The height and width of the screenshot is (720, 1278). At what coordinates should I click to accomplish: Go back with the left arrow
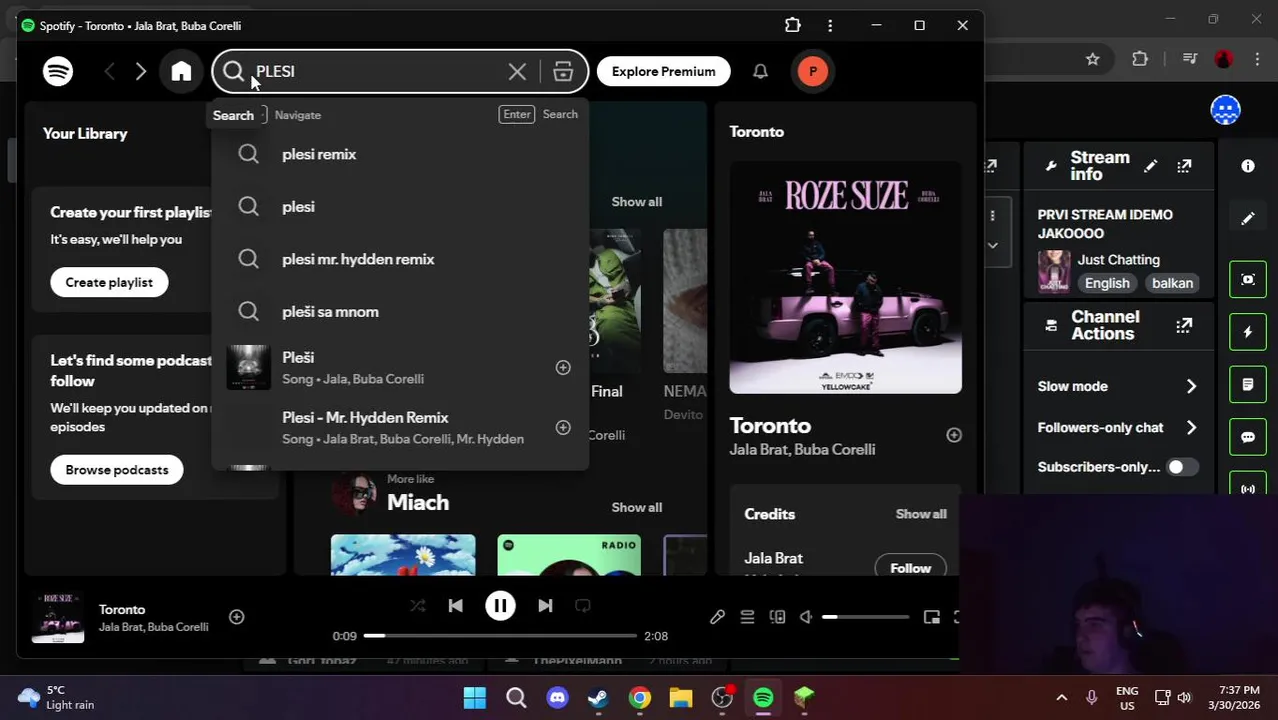(110, 71)
